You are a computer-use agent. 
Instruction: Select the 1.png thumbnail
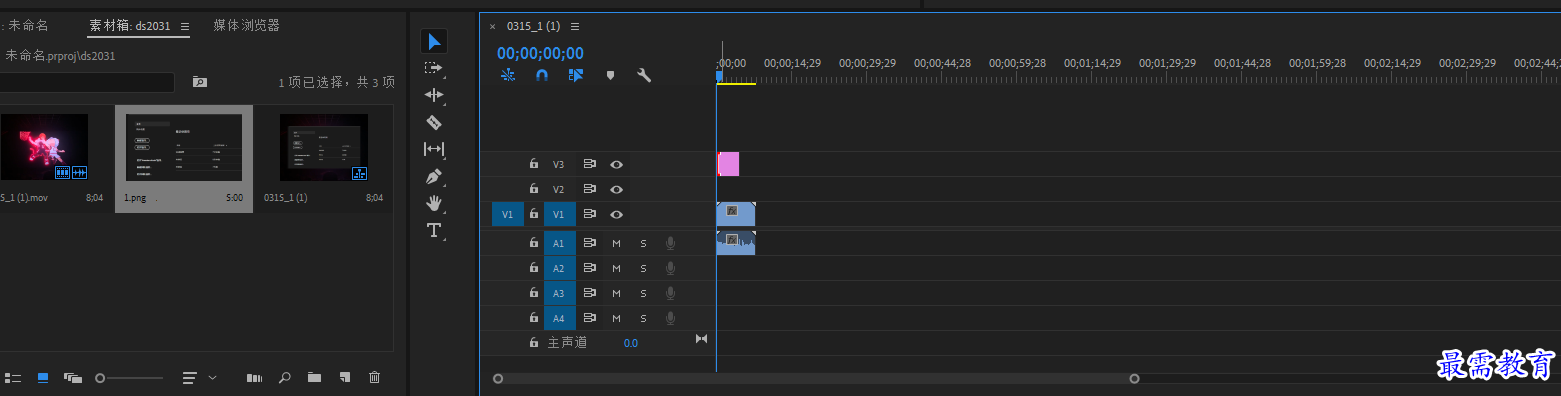click(x=184, y=148)
